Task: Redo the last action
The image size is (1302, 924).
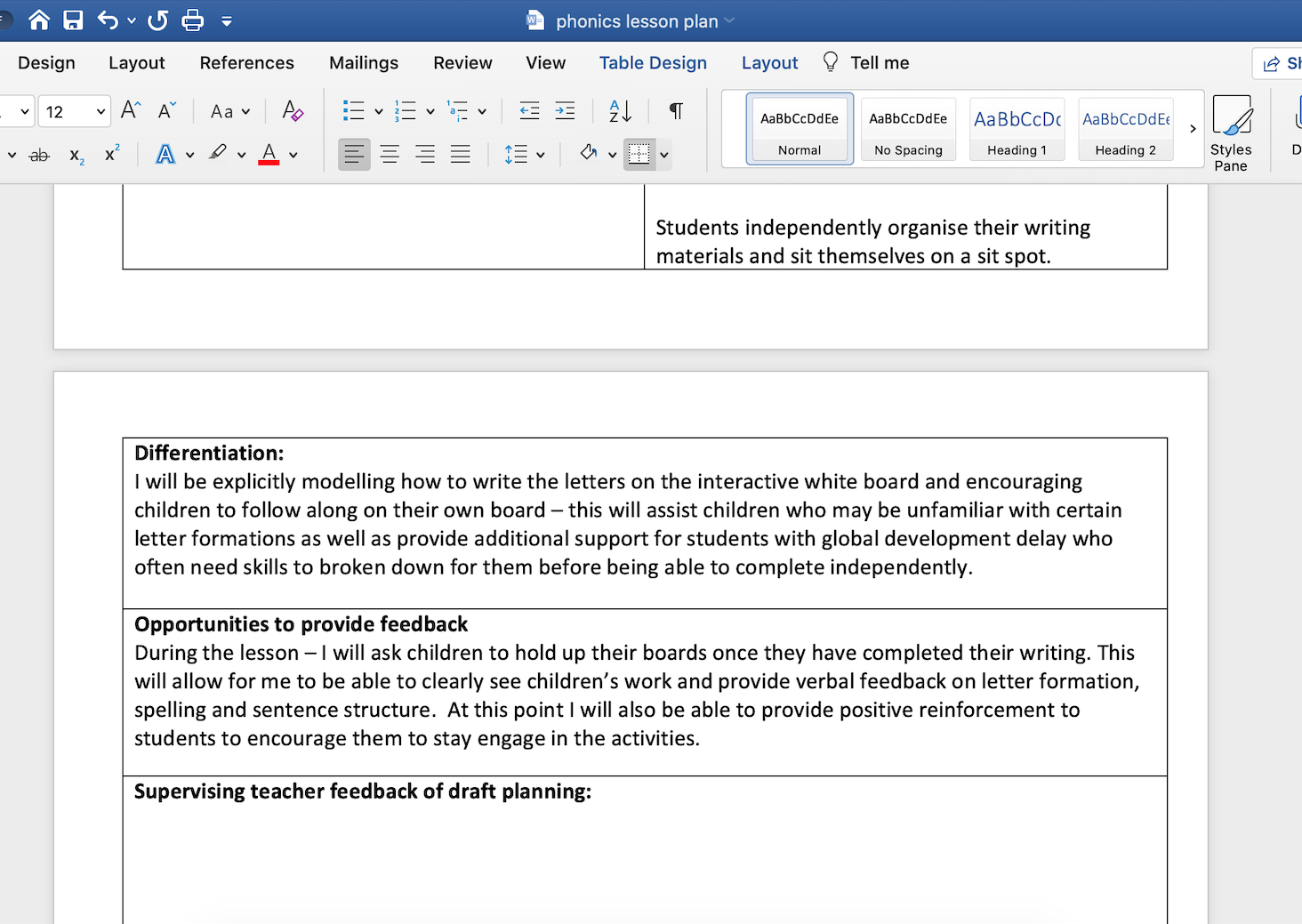Action: point(158,20)
